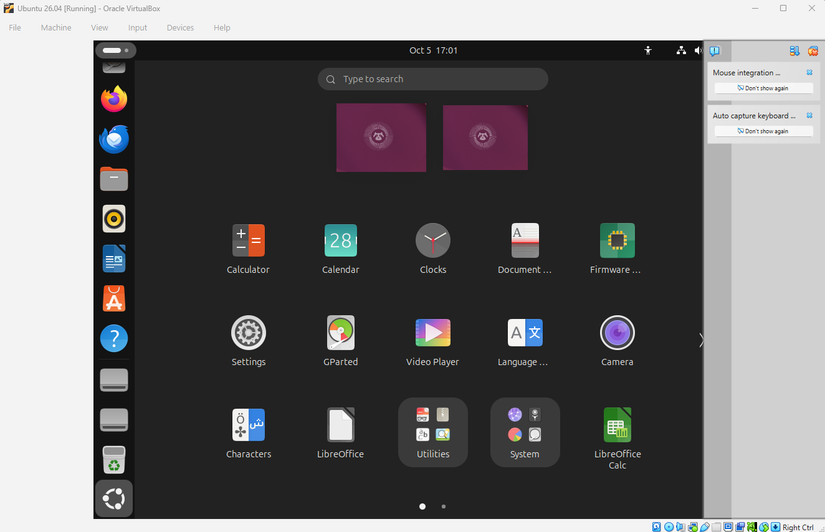The width and height of the screenshot is (825, 532).
Task: Click Don't show again under Mouse integration
Action: pyautogui.click(x=763, y=88)
